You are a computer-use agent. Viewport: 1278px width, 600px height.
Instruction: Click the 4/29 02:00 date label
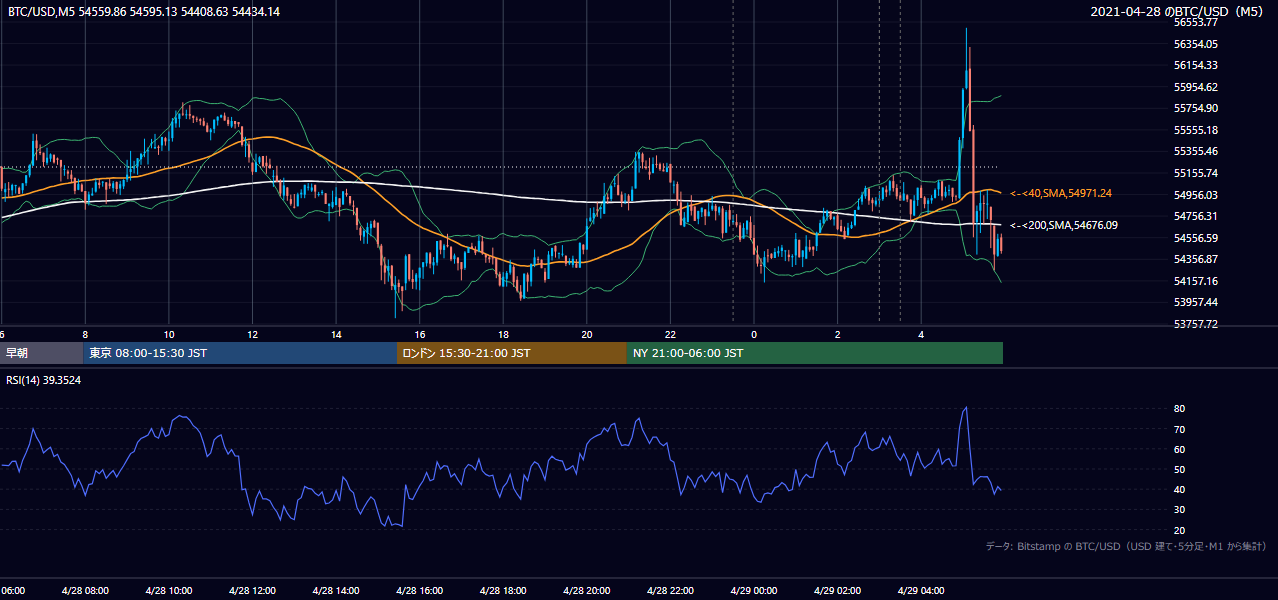click(838, 591)
